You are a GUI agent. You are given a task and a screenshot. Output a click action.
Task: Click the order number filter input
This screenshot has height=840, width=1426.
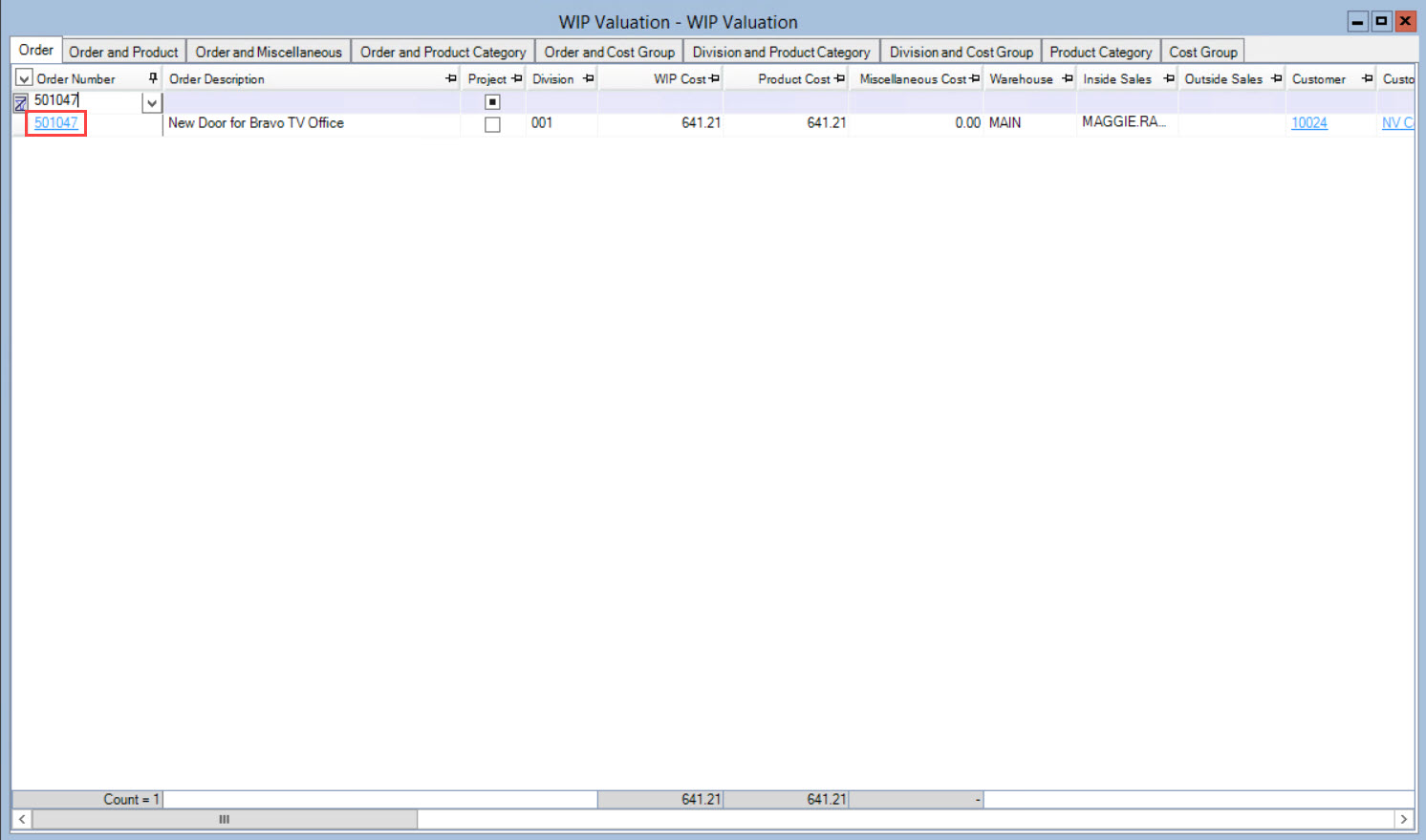(86, 100)
